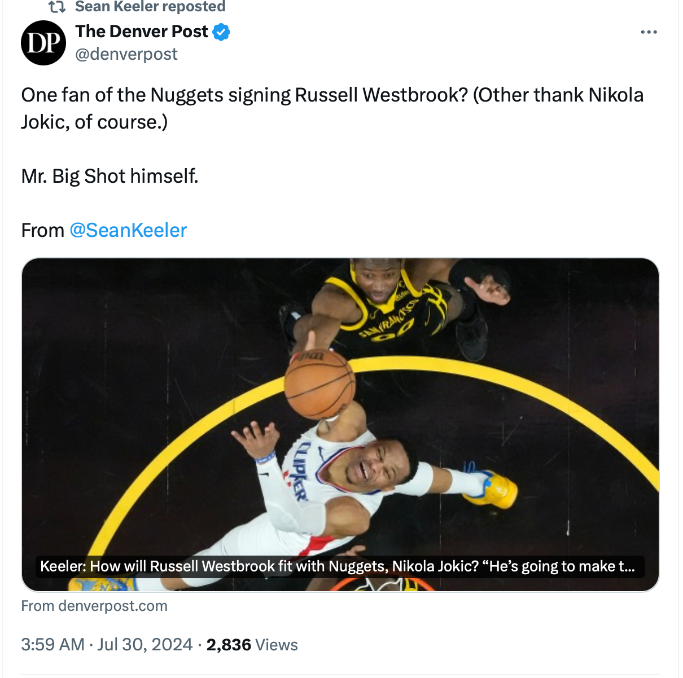683x678 pixels.
Task: View the 2,836 Views count
Action: point(251,645)
